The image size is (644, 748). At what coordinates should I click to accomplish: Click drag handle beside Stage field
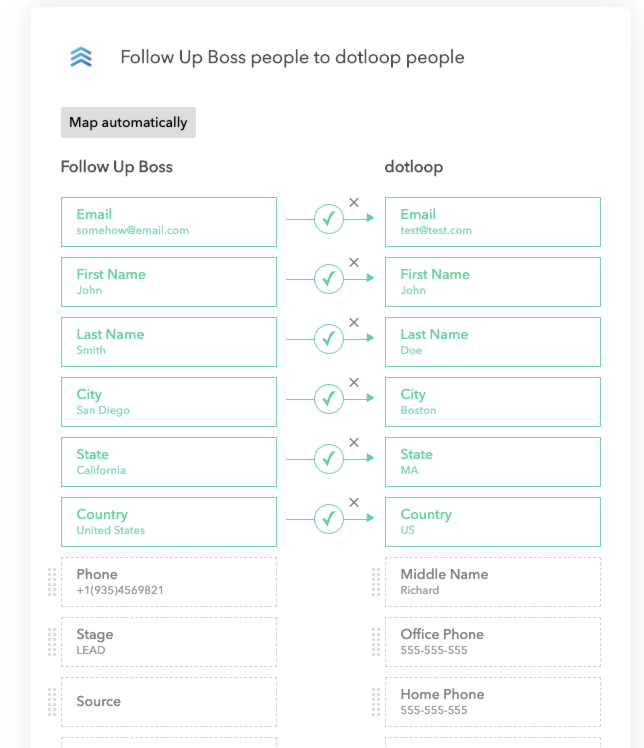[52, 642]
